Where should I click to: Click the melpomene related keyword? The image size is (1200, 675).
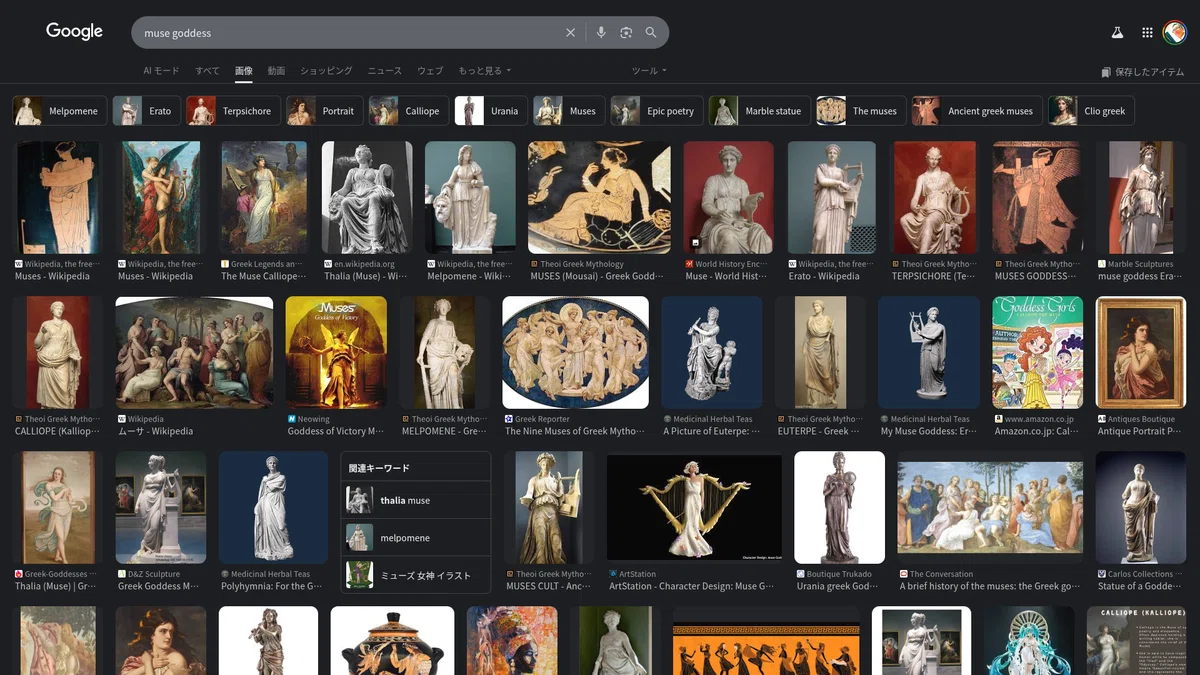(416, 538)
